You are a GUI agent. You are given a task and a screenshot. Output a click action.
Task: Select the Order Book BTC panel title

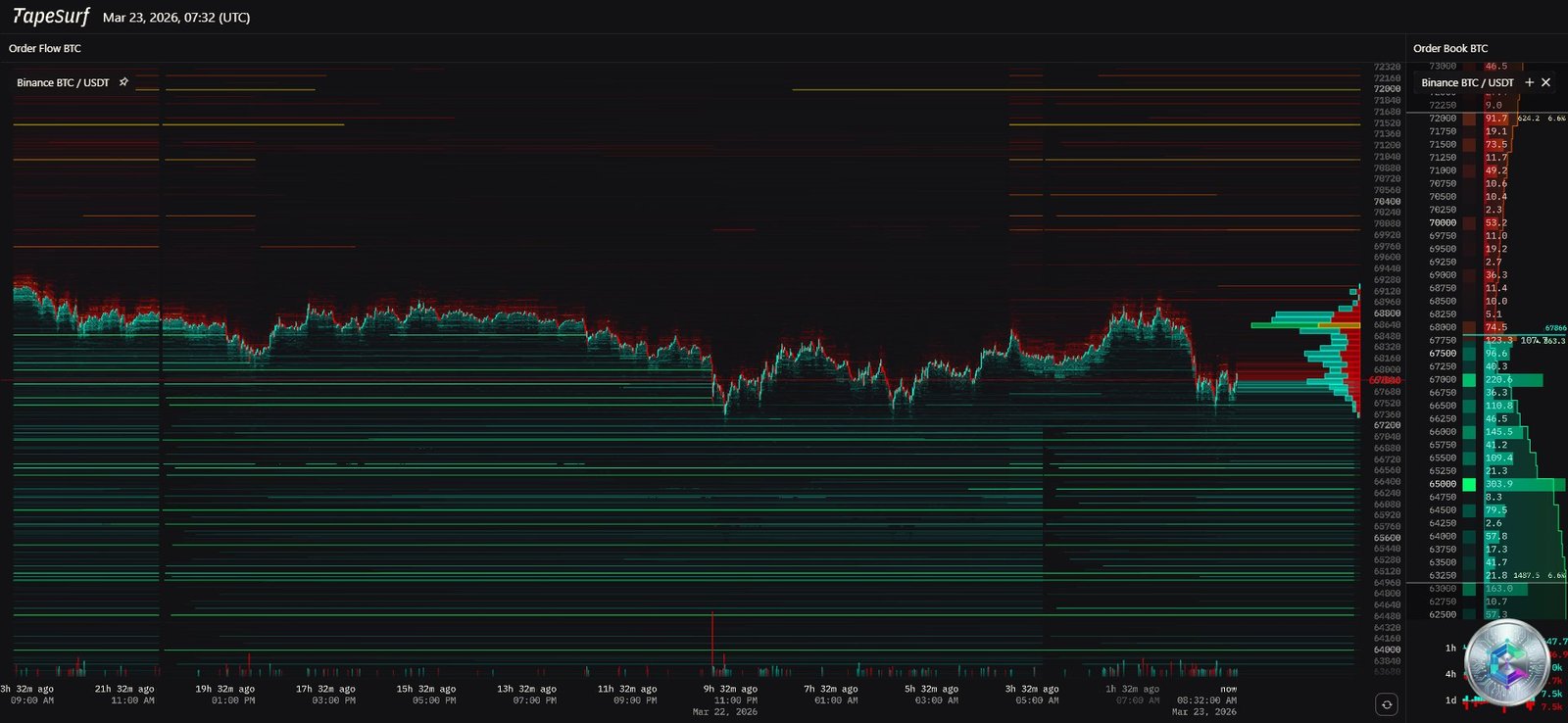[x=1450, y=48]
